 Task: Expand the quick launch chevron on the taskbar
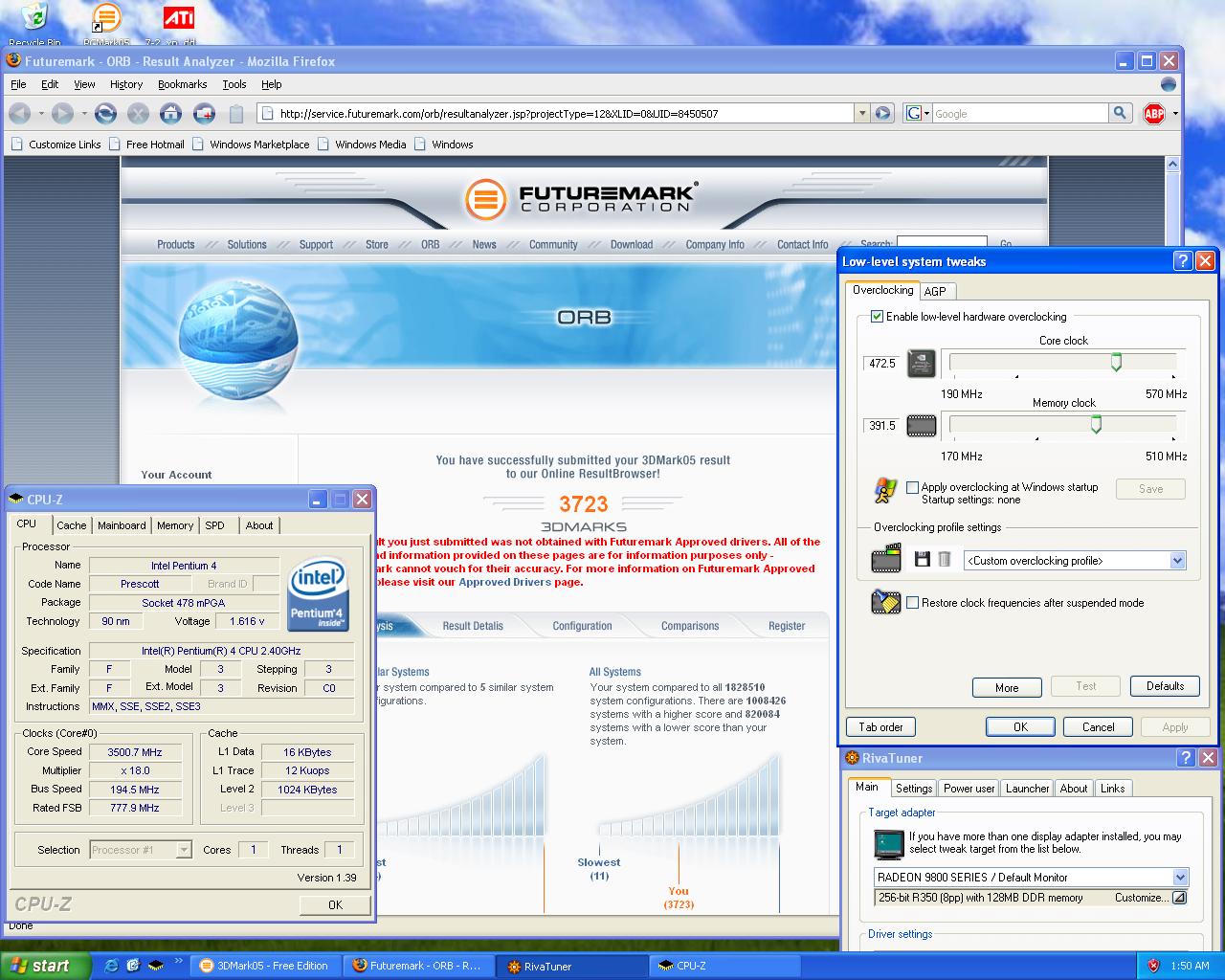[x=178, y=961]
